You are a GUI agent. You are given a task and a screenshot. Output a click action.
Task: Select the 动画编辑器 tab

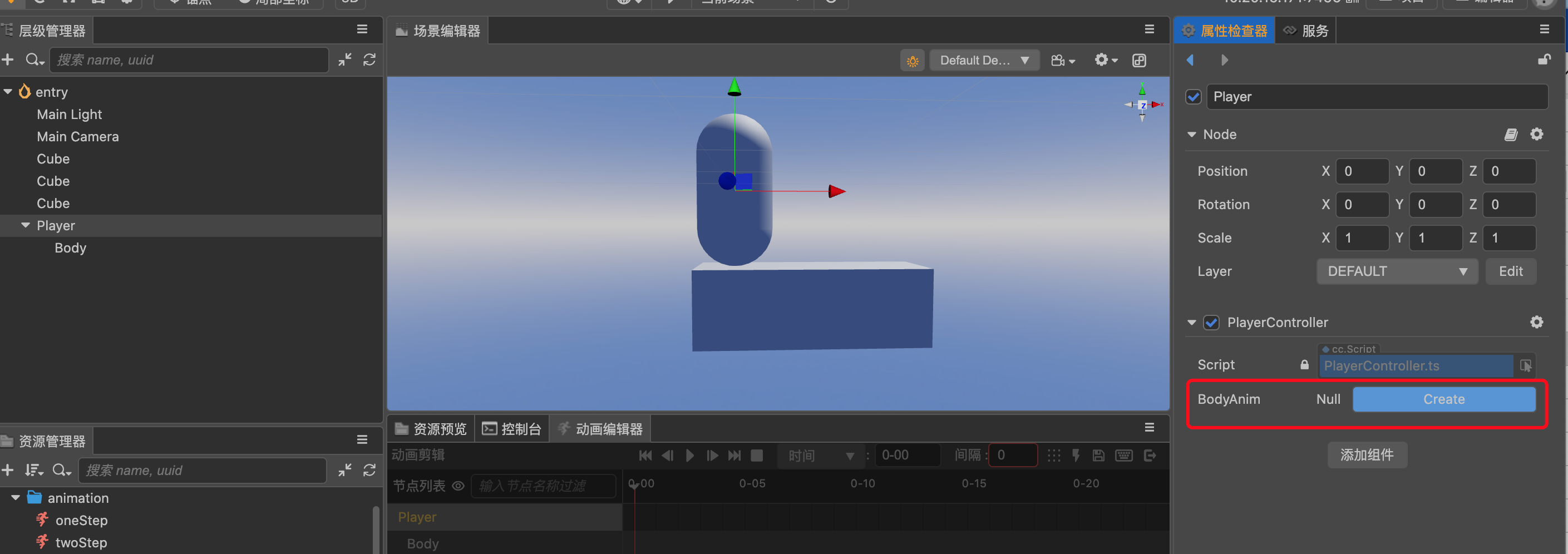click(x=600, y=429)
